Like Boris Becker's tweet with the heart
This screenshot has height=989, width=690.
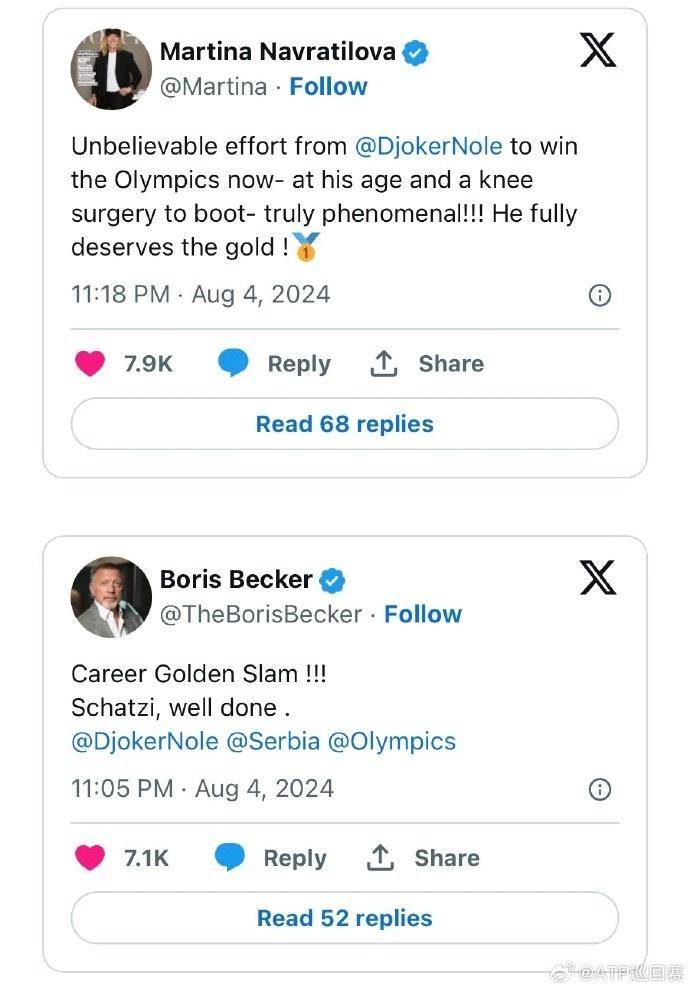tap(90, 858)
